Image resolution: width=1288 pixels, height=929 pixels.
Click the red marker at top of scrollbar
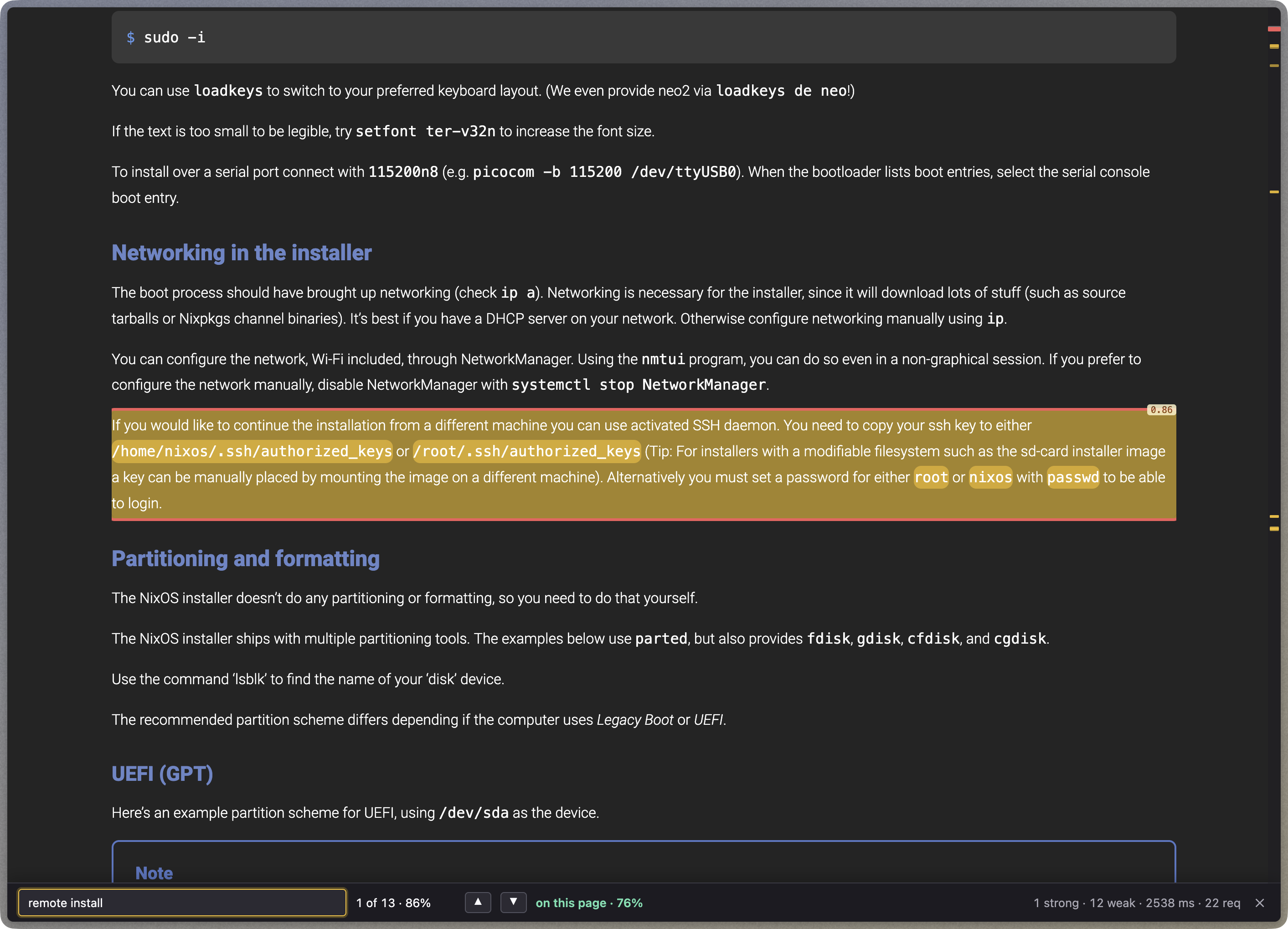click(x=1274, y=29)
